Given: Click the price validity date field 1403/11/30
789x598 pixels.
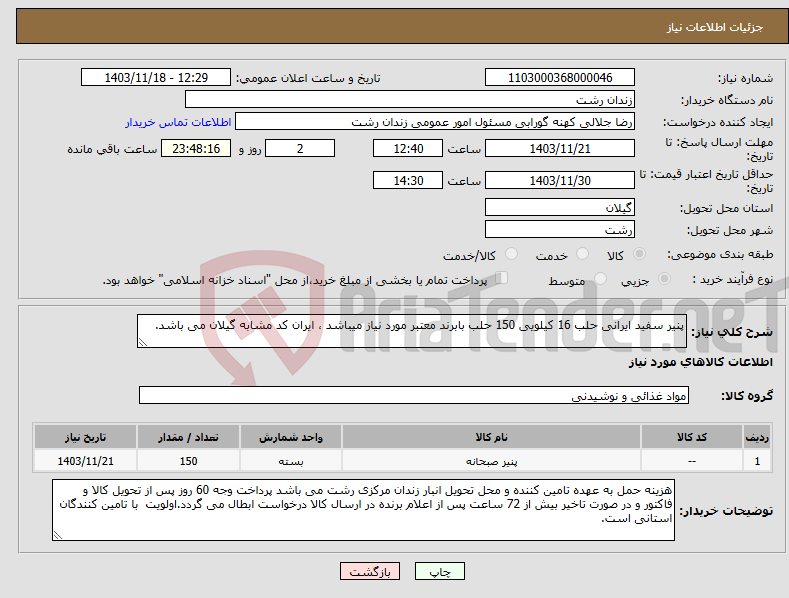Looking at the screenshot, I should [560, 180].
